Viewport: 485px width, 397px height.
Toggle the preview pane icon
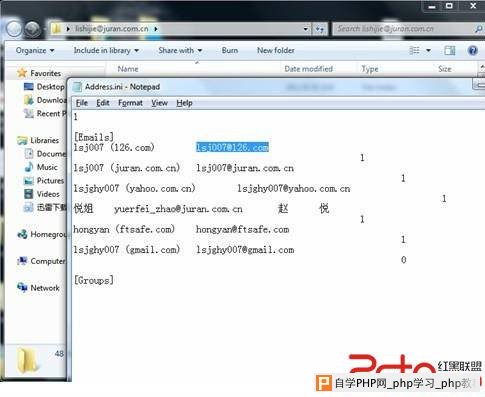pyautogui.click(x=450, y=51)
